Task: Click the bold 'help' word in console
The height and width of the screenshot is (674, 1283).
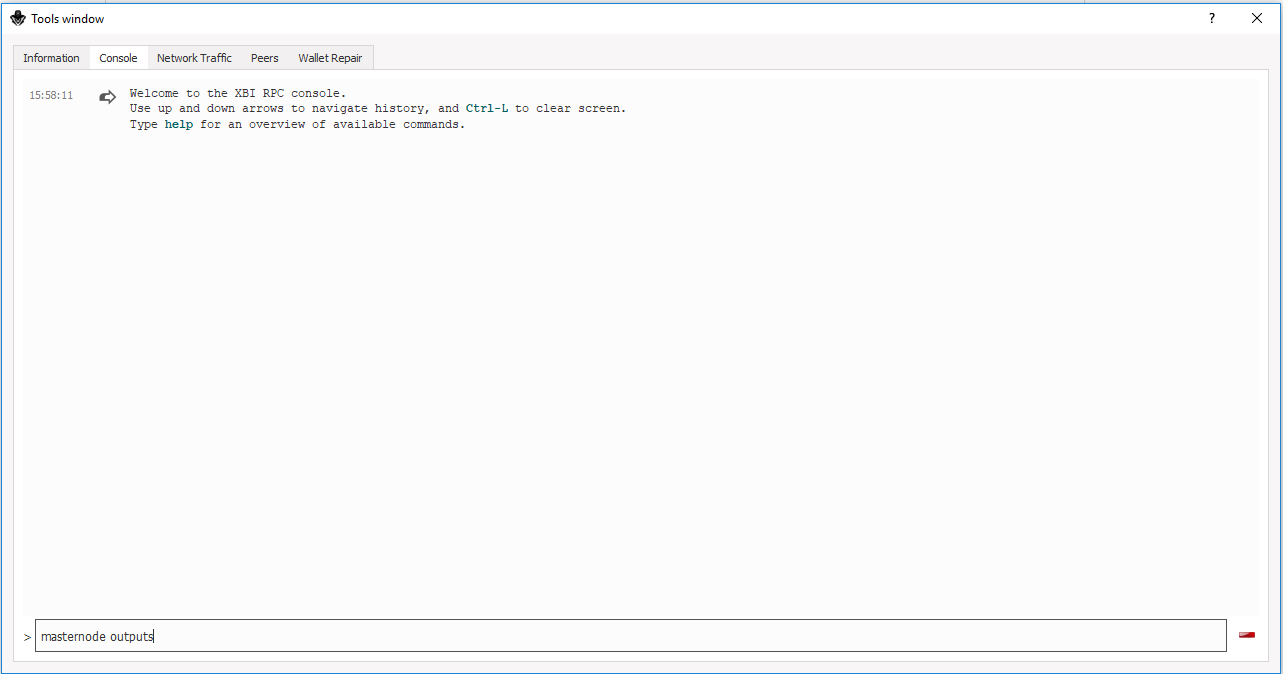Action: [179, 125]
